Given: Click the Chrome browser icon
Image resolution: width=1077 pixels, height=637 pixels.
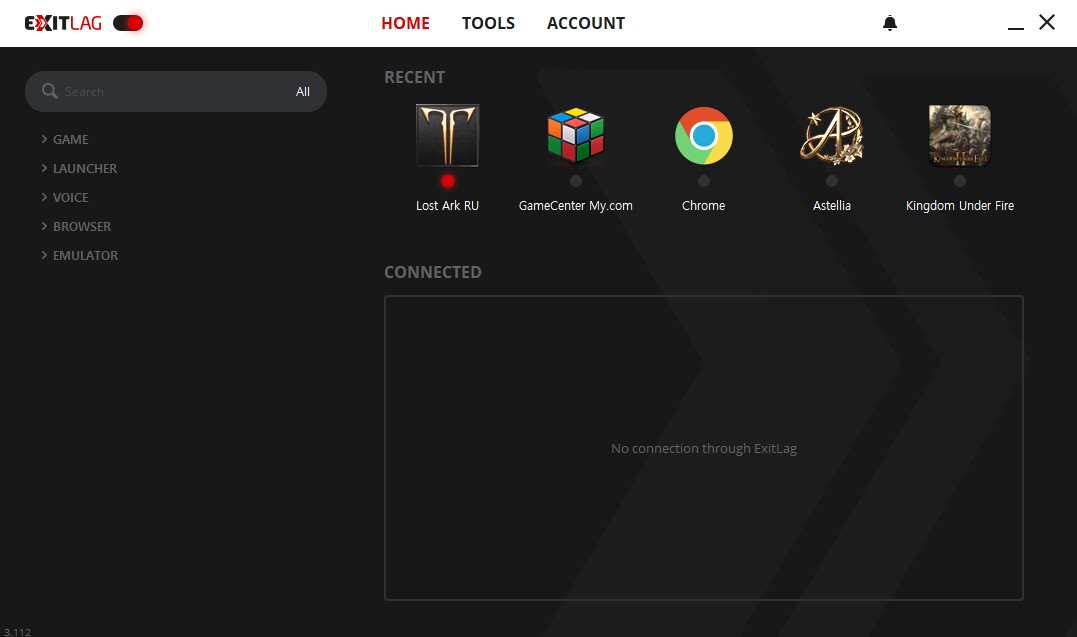Looking at the screenshot, I should click(x=704, y=135).
